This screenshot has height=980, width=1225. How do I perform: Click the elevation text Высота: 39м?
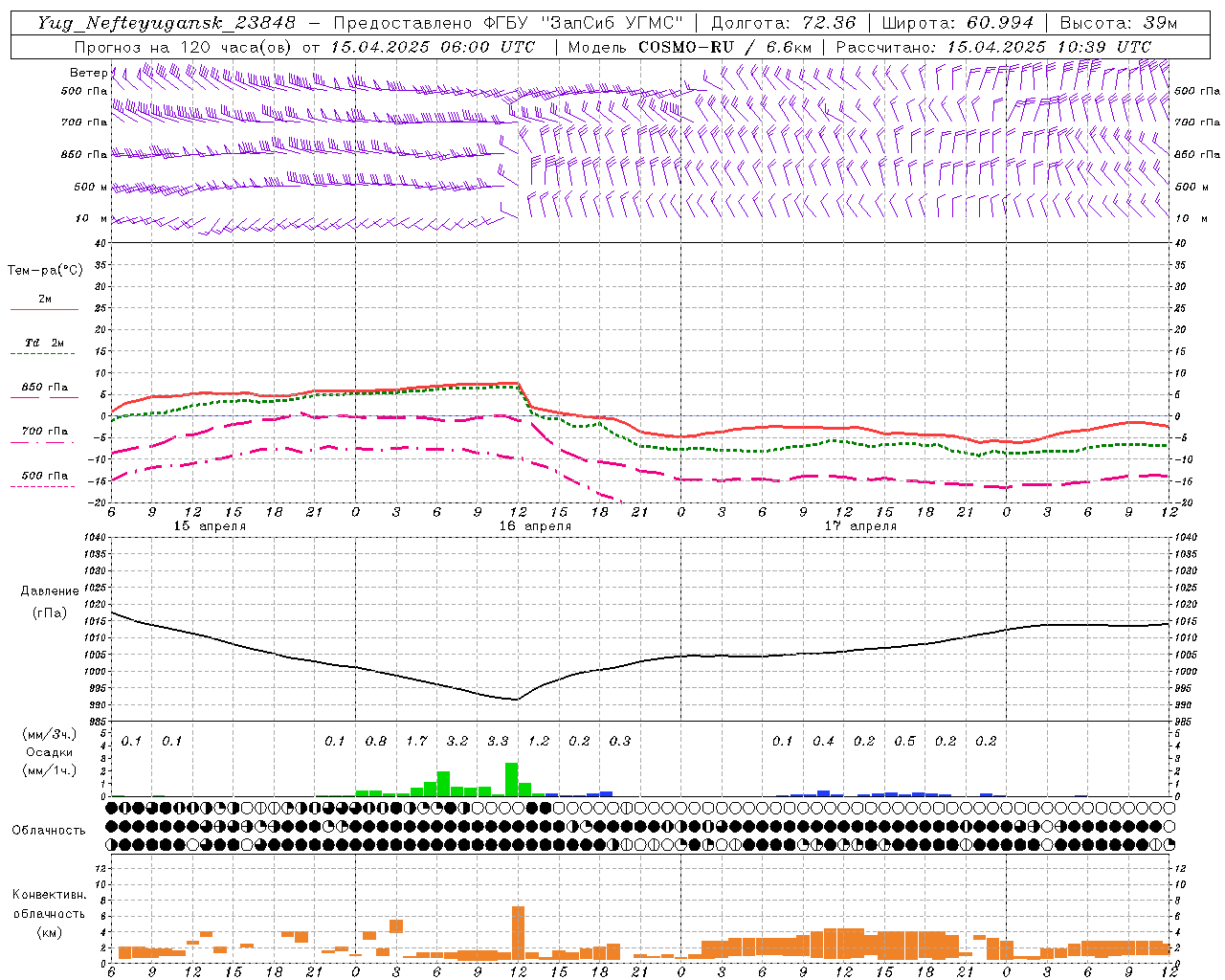[x=1118, y=23]
